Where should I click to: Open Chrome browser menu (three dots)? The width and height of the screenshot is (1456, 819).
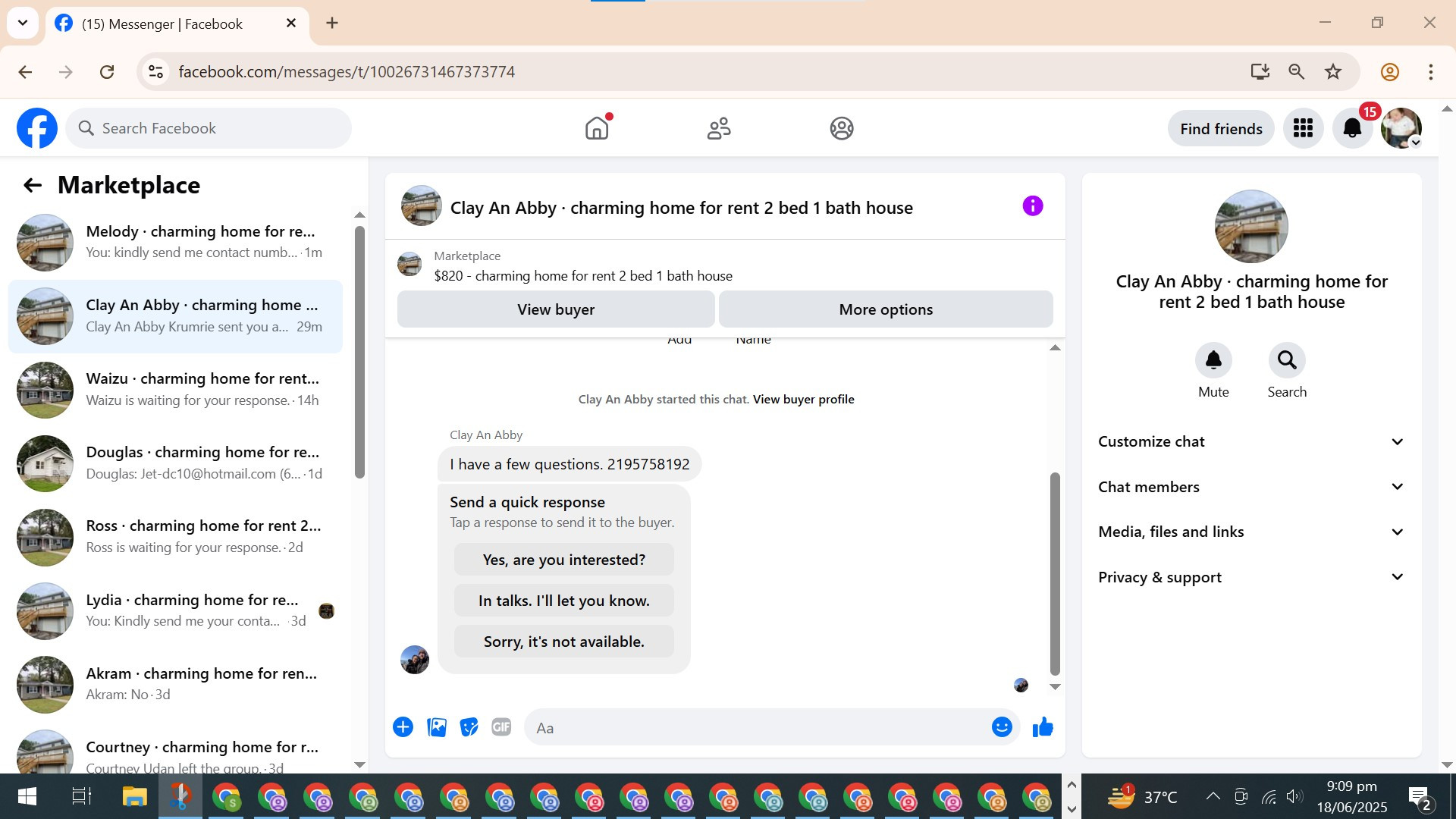[1431, 72]
